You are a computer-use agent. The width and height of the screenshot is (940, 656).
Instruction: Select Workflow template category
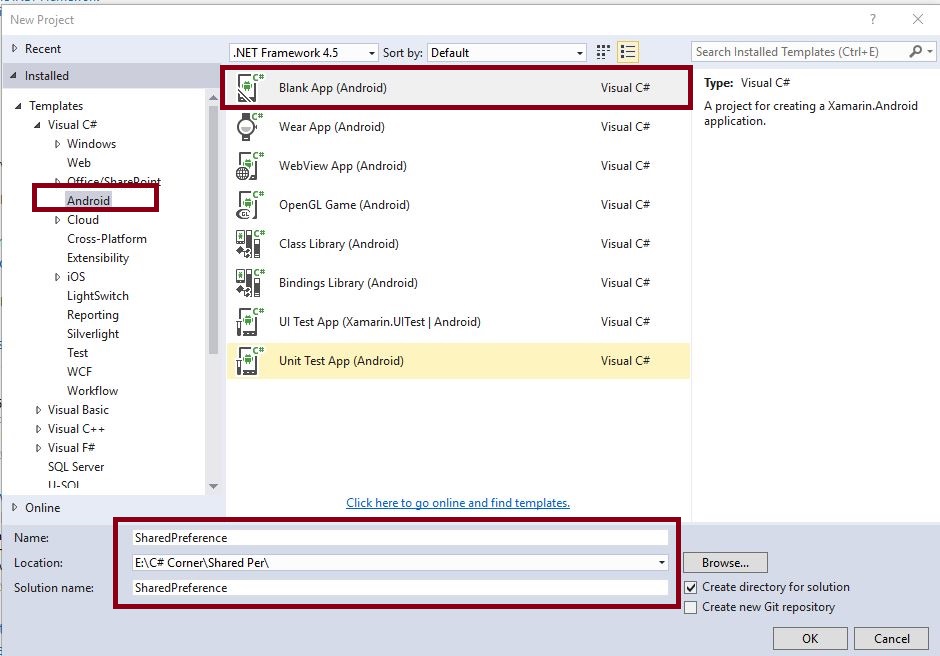click(x=92, y=391)
